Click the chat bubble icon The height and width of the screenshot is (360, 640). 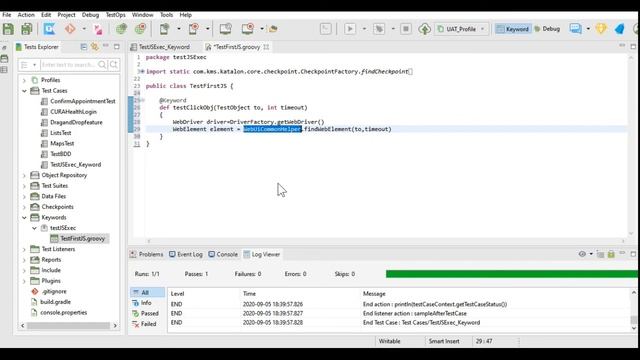[x=576, y=29]
